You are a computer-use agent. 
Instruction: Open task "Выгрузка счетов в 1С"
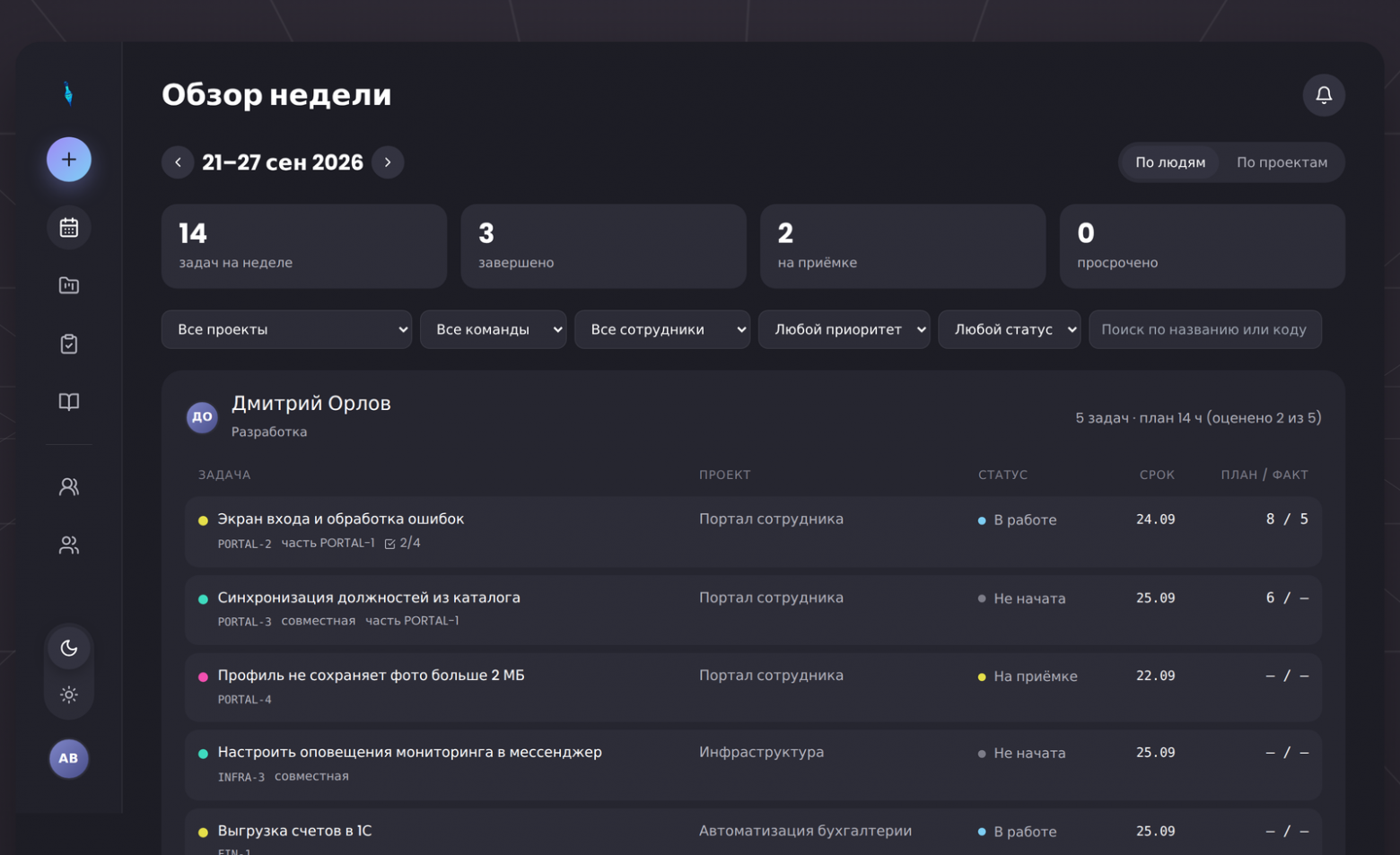[294, 831]
